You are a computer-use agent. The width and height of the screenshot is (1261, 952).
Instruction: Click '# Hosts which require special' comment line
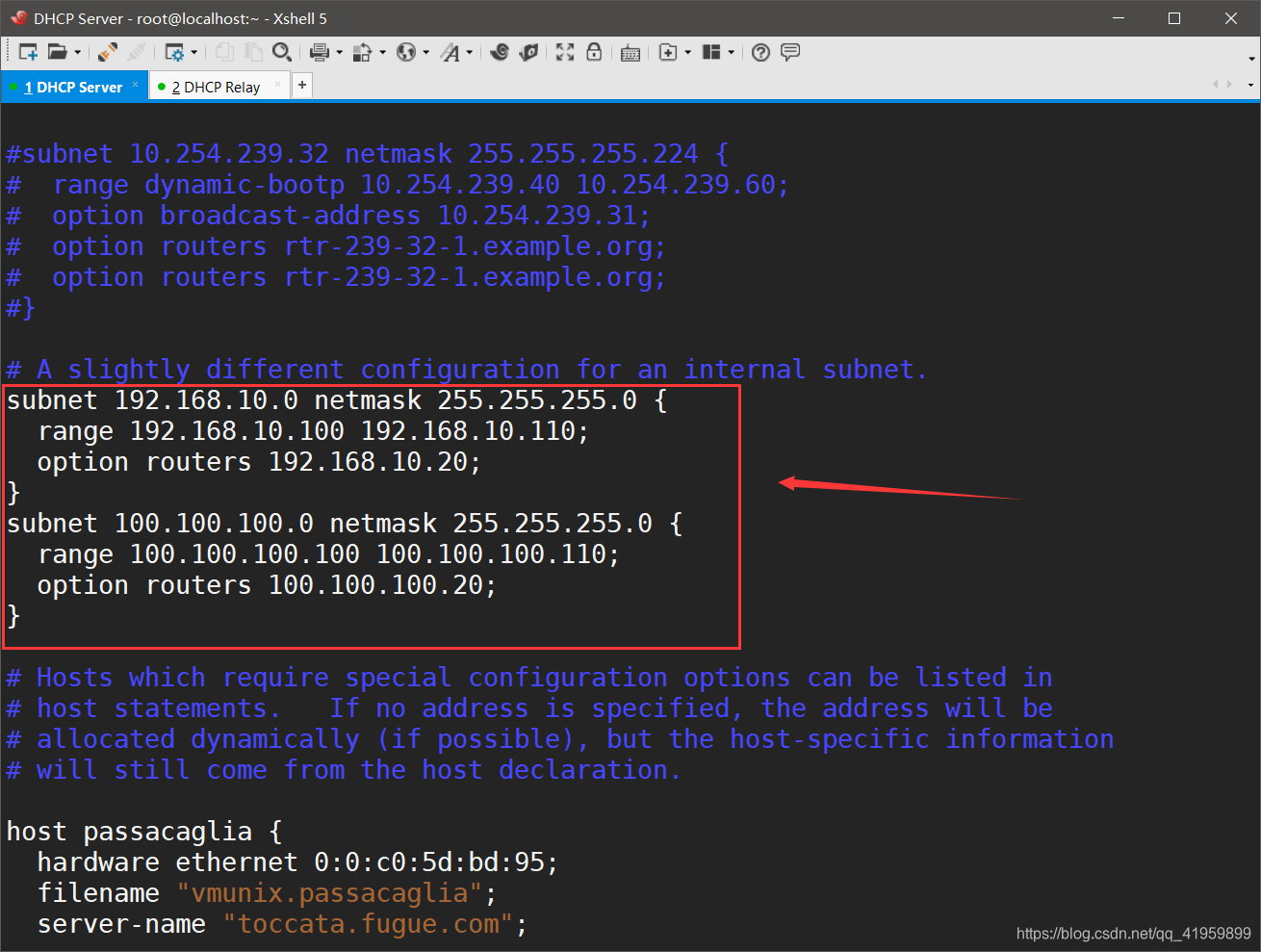529,678
